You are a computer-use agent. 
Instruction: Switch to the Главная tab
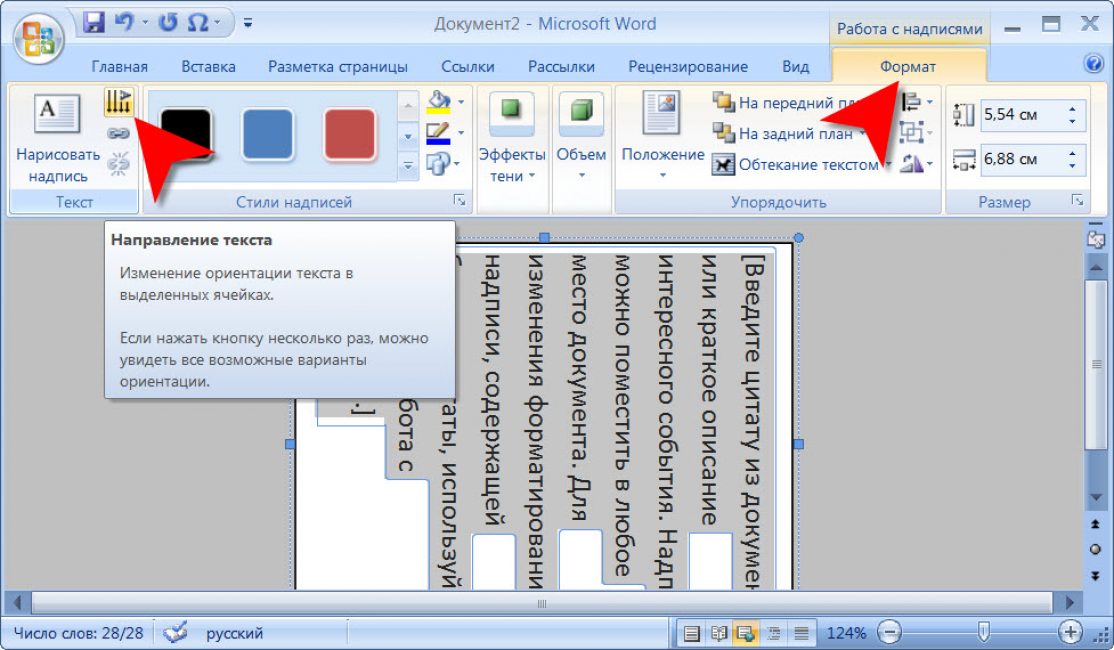(119, 67)
